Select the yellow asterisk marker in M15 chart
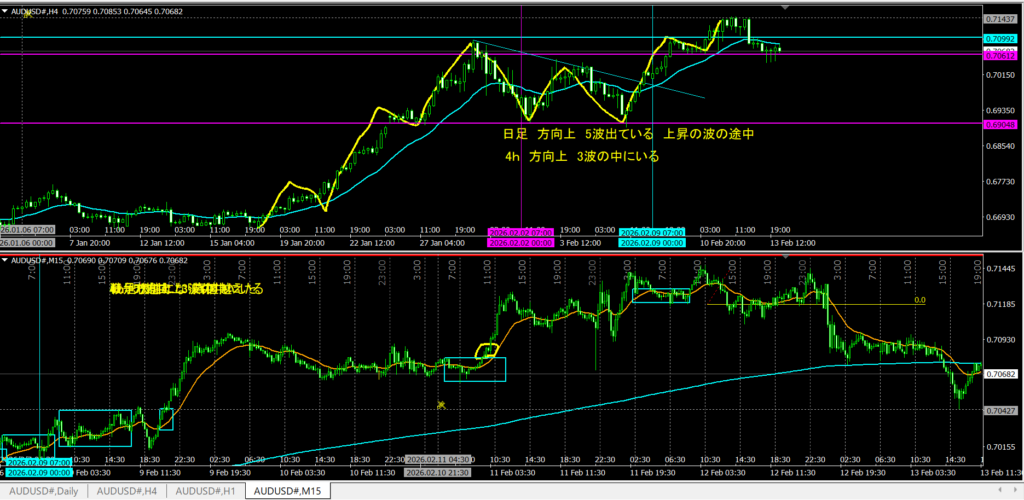1024x500 pixels. (x=440, y=405)
